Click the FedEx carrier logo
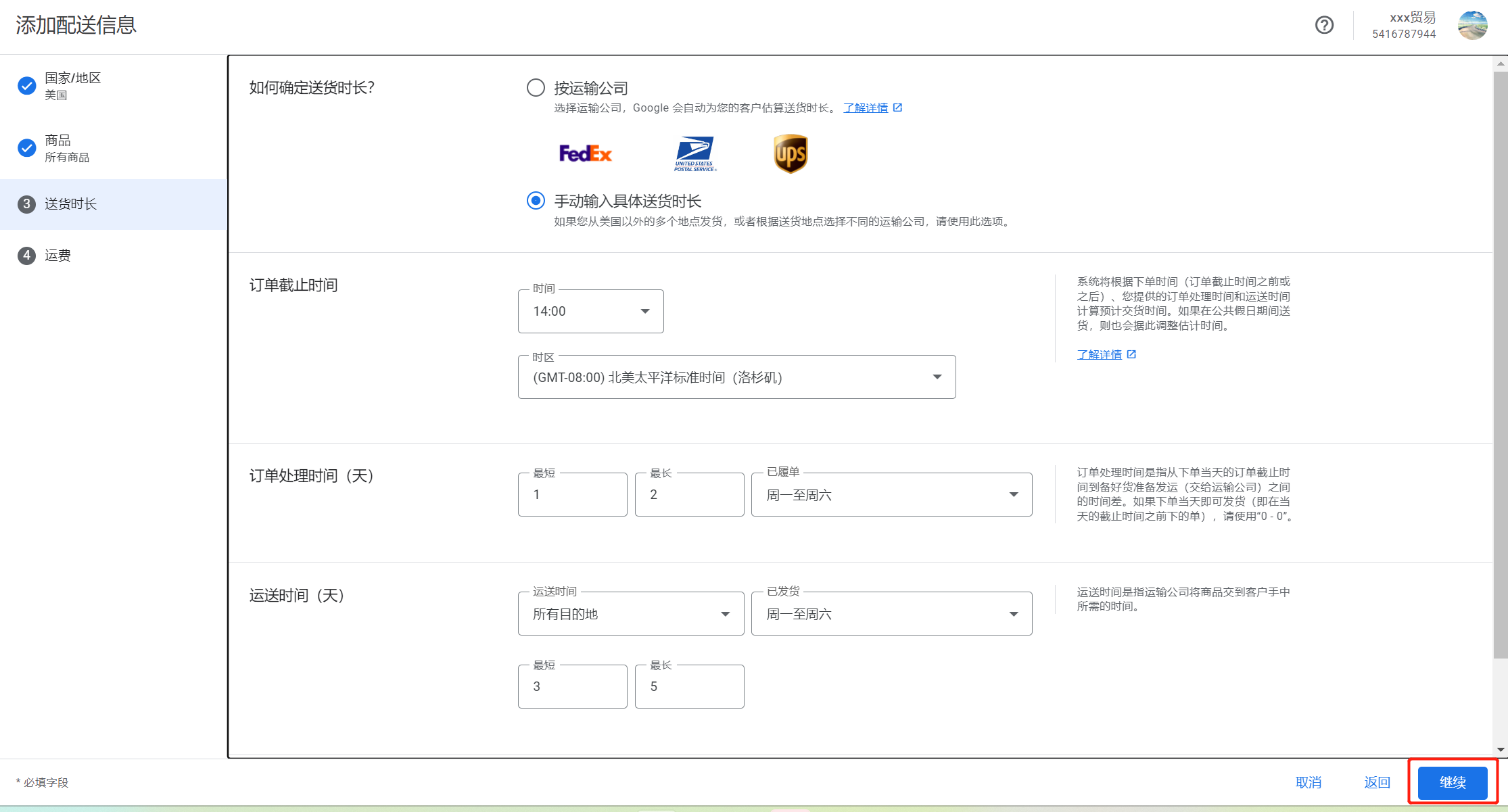 pos(586,154)
